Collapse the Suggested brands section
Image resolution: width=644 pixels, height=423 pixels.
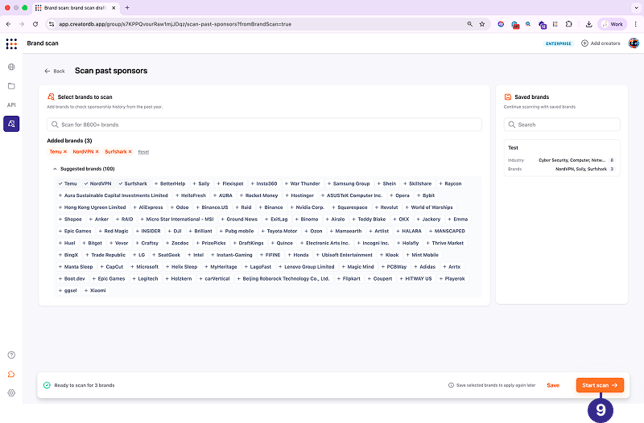coord(56,169)
